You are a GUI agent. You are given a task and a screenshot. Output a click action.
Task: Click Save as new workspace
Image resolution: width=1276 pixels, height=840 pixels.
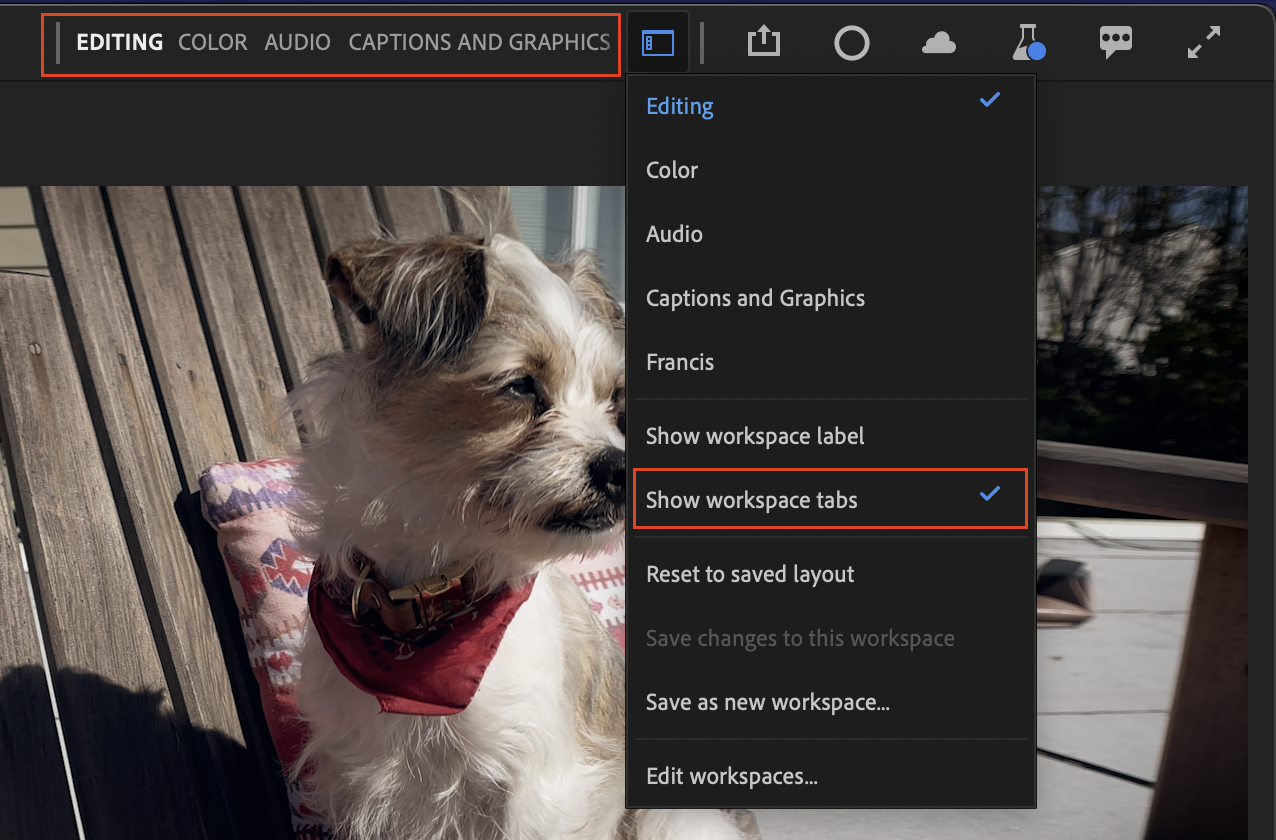[767, 701]
